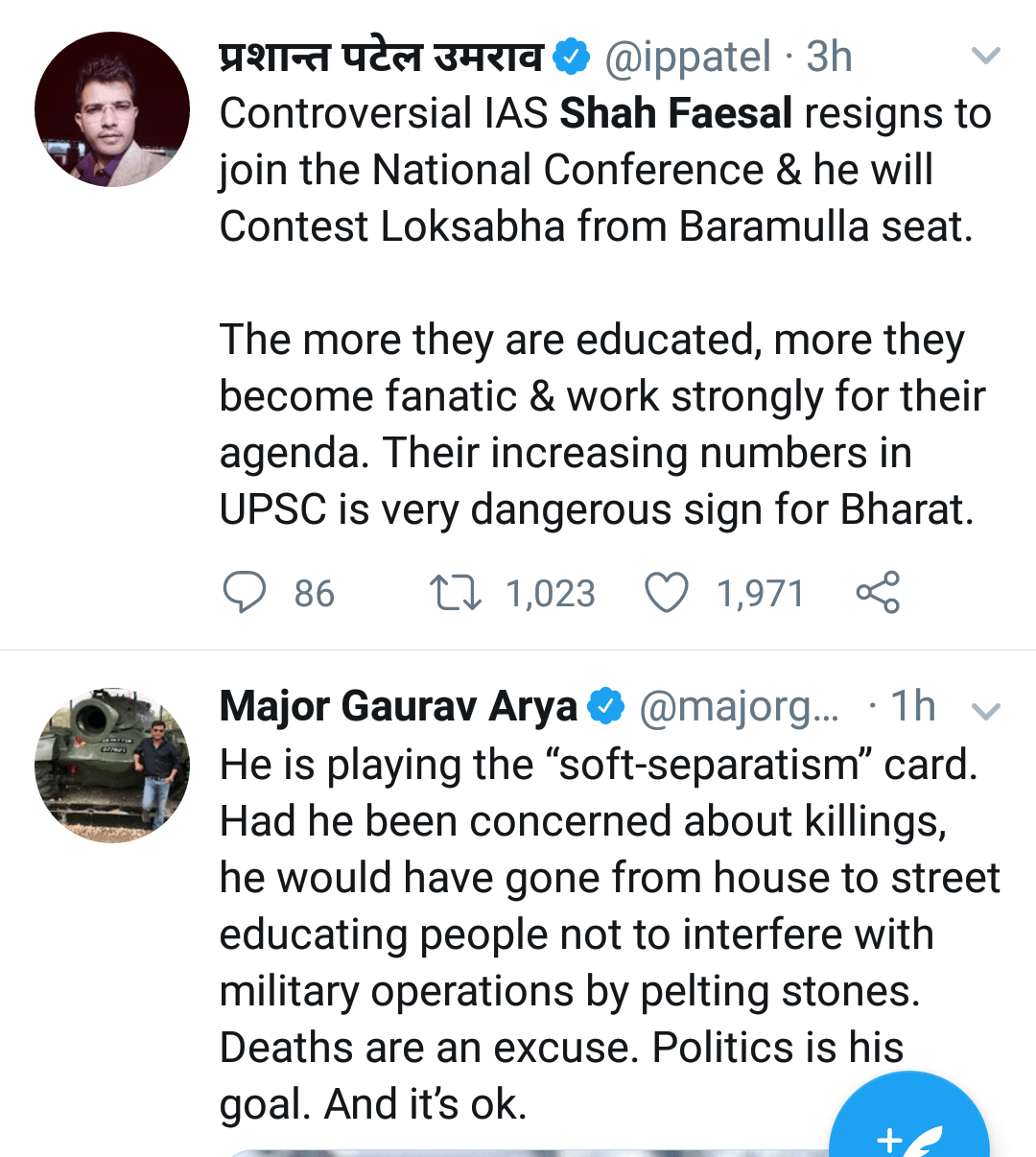The image size is (1036, 1157).
Task: Retweet the Shah Faesal tweet
Action: click(x=455, y=592)
